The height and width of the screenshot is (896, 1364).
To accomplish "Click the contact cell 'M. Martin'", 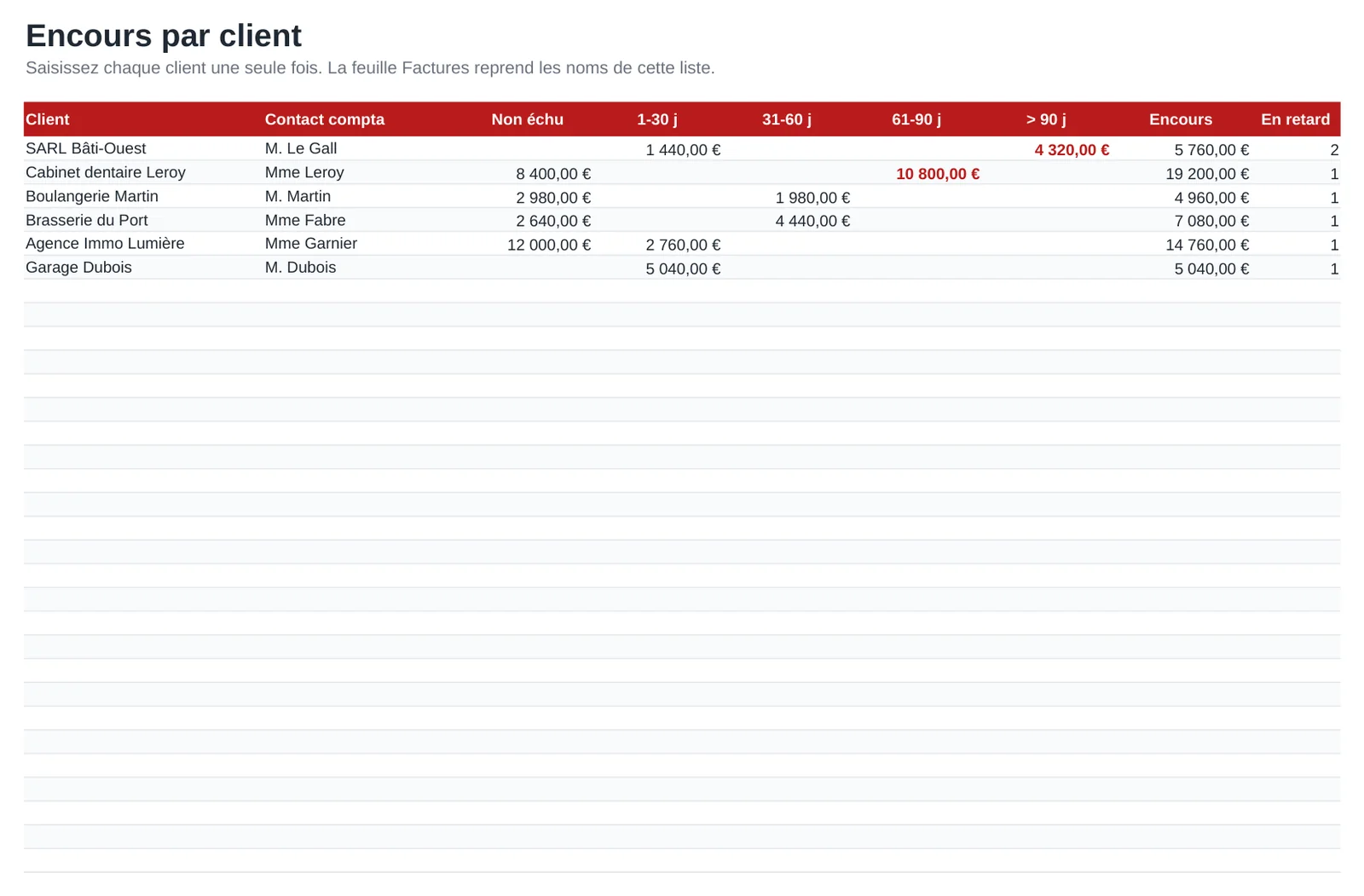I will [298, 196].
